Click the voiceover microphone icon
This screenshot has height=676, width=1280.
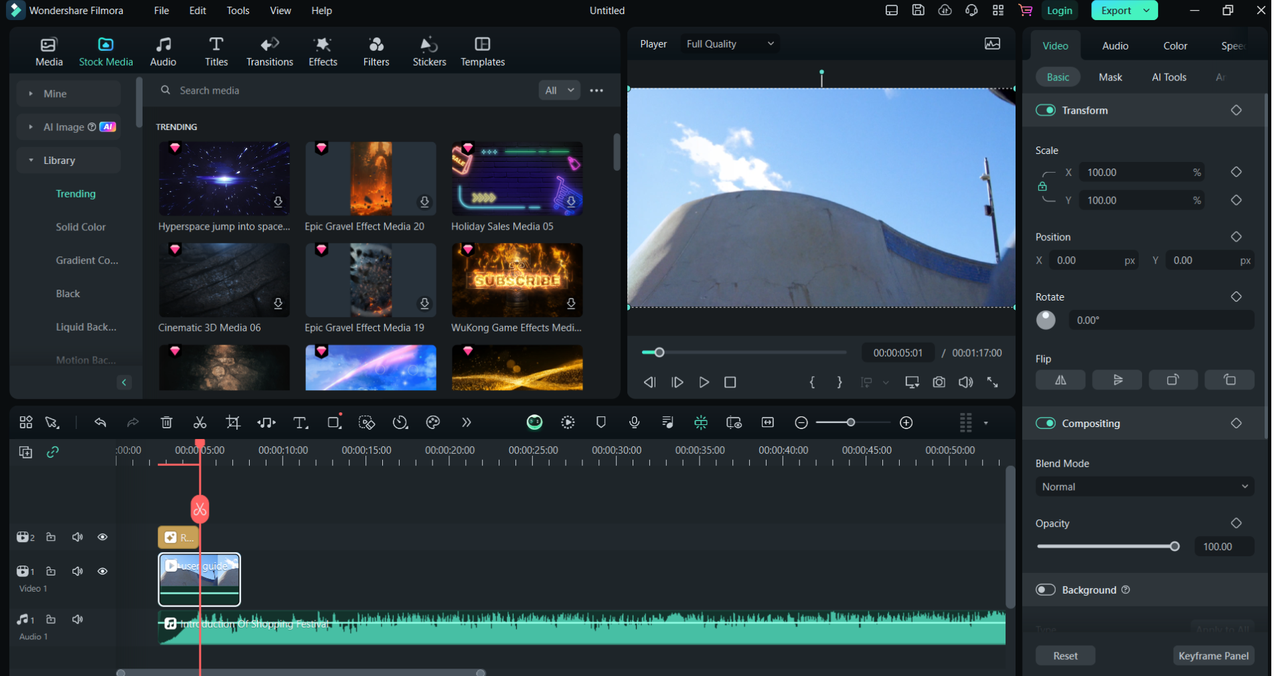(634, 423)
